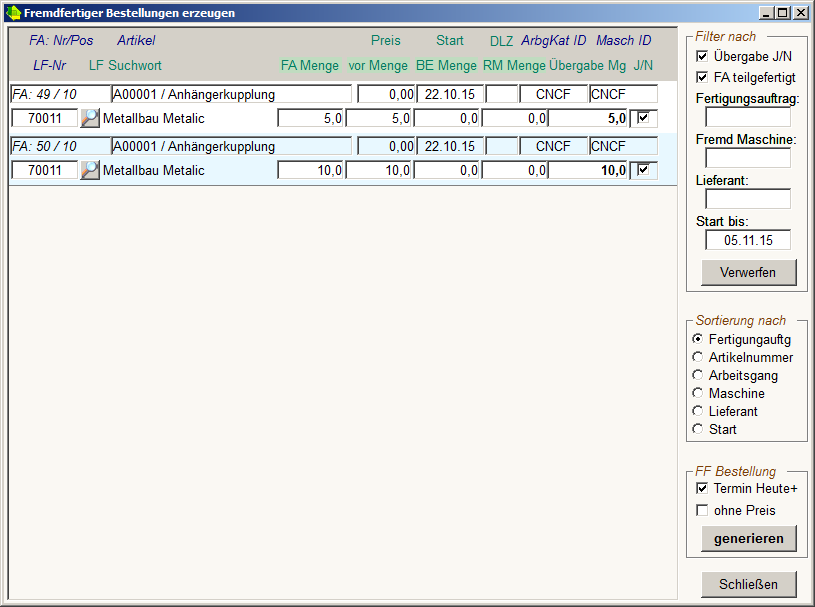Click LF-Nr field 70011 in FA 49 row

pyautogui.click(x=45, y=118)
